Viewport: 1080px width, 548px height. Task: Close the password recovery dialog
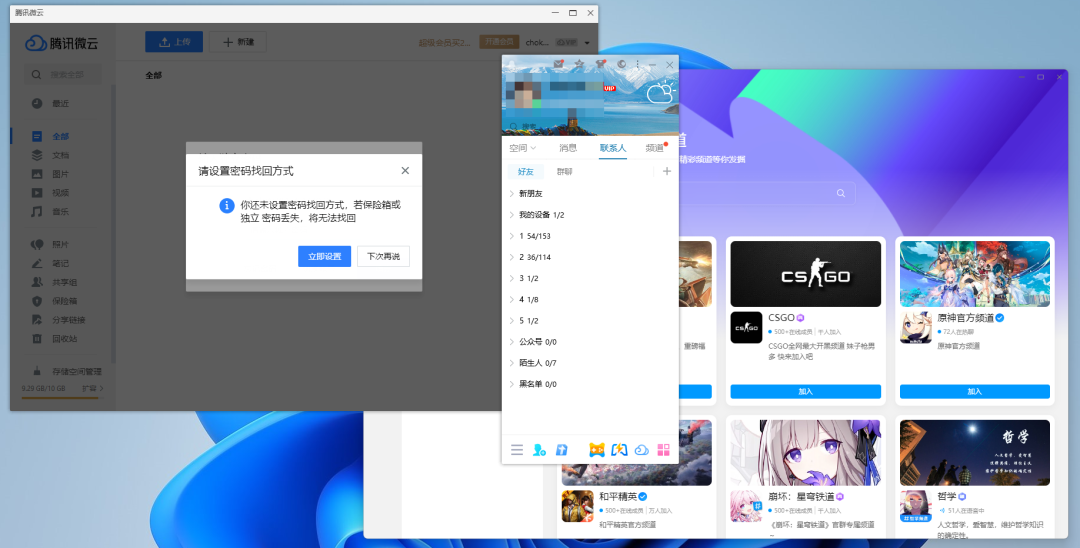pyautogui.click(x=405, y=170)
